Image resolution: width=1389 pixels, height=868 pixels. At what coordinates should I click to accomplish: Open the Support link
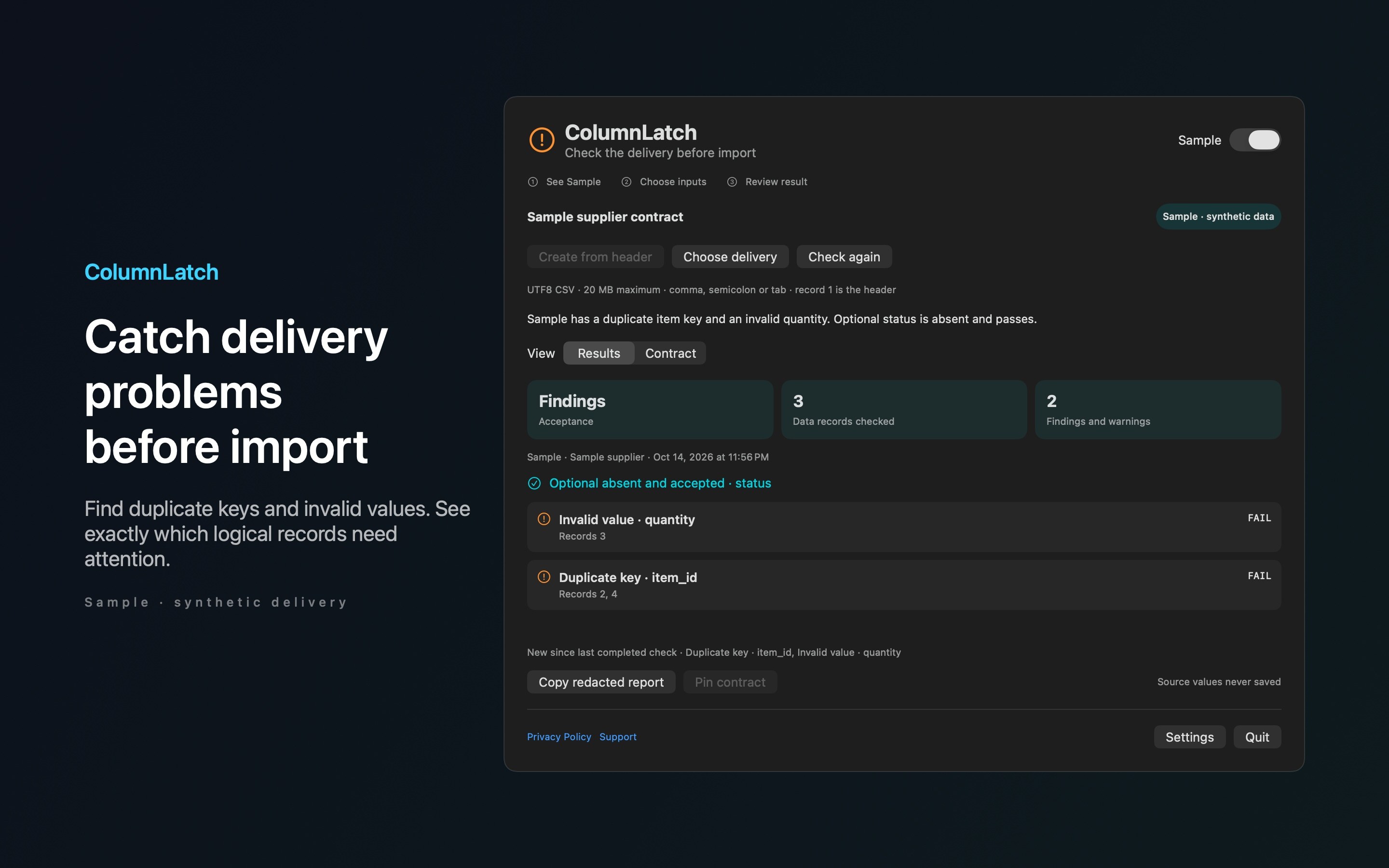coord(618,736)
